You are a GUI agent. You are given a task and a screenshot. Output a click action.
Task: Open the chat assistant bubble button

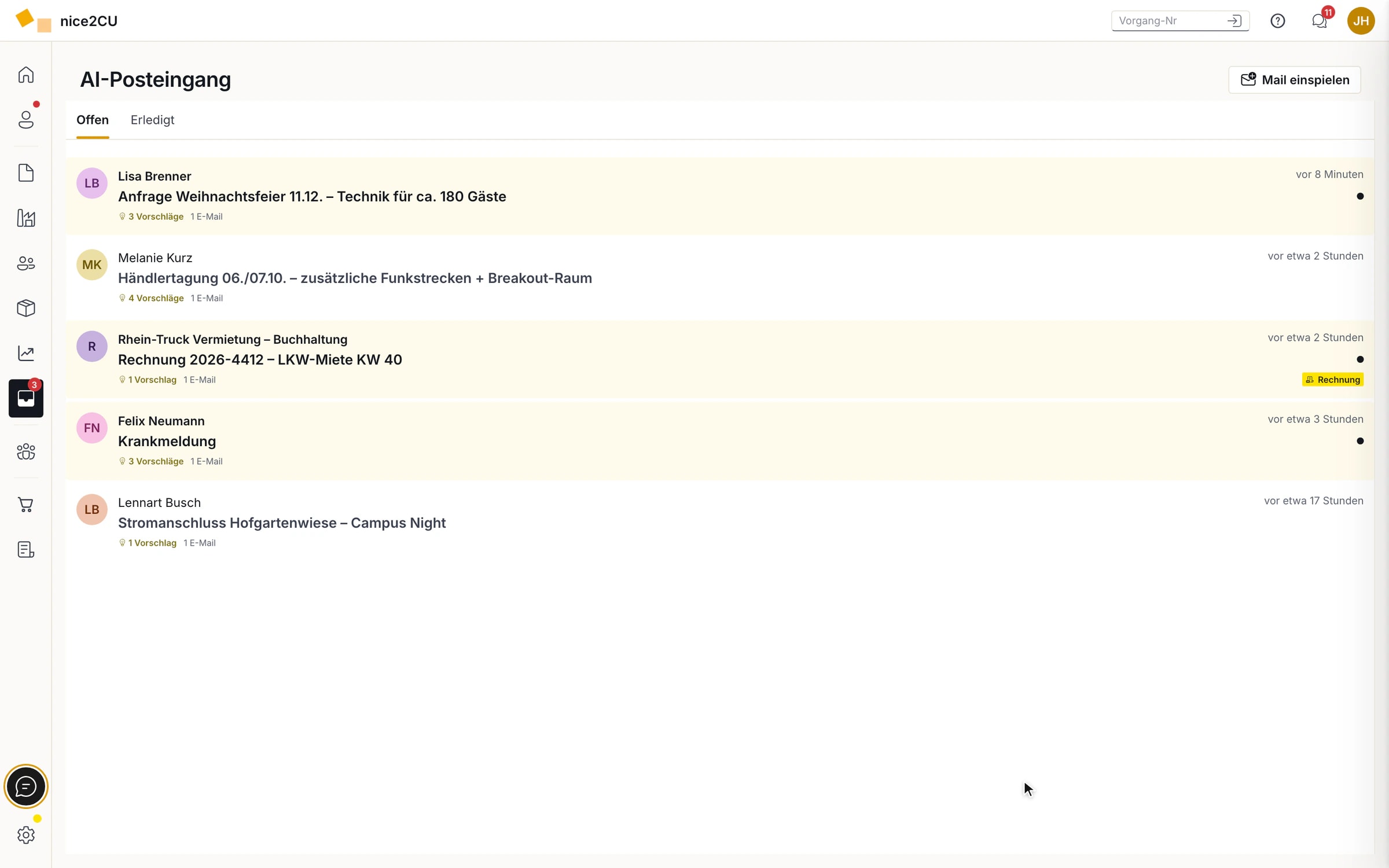(26, 786)
